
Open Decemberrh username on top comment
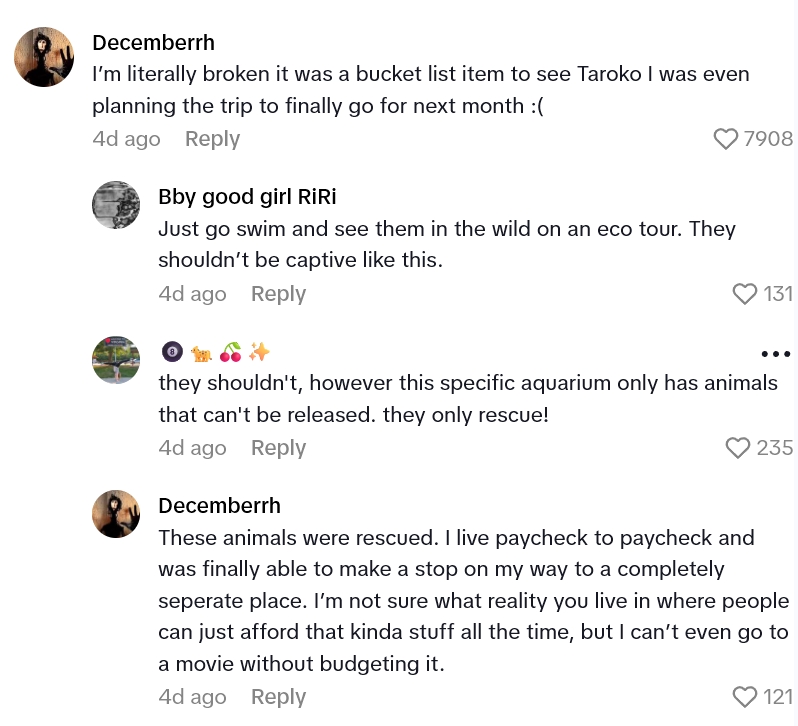point(153,43)
